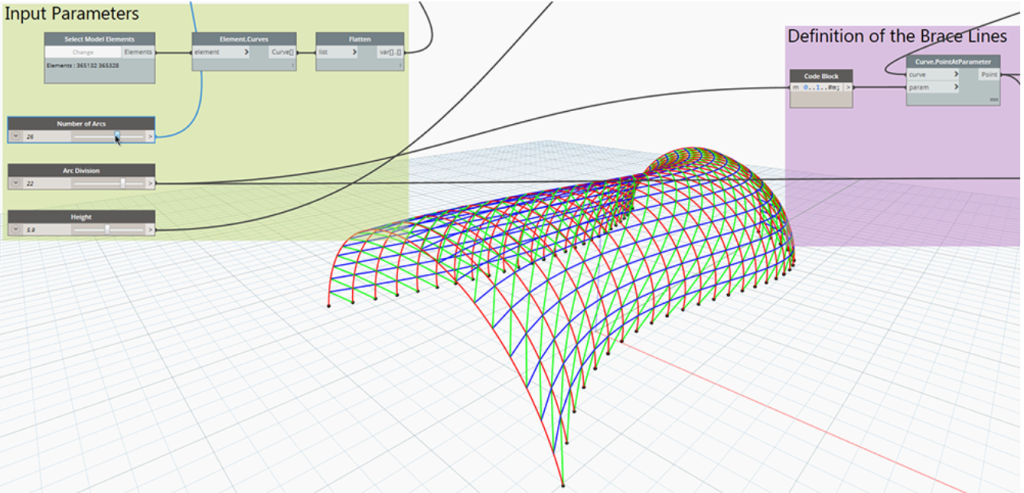Select the Code Block node header
Screen dimensions: 1024x493
pyautogui.click(x=821, y=76)
